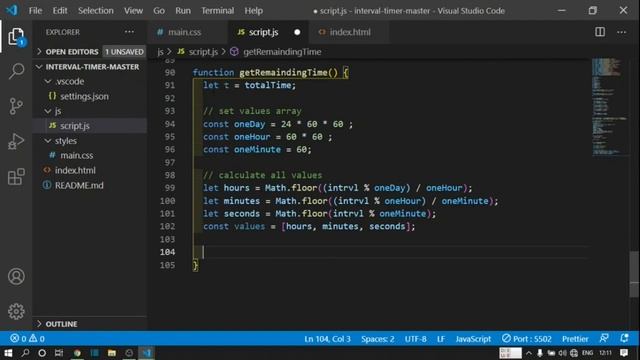The width and height of the screenshot is (640, 360).
Task: Click VS Code icon on taskbar
Action: tap(147, 353)
